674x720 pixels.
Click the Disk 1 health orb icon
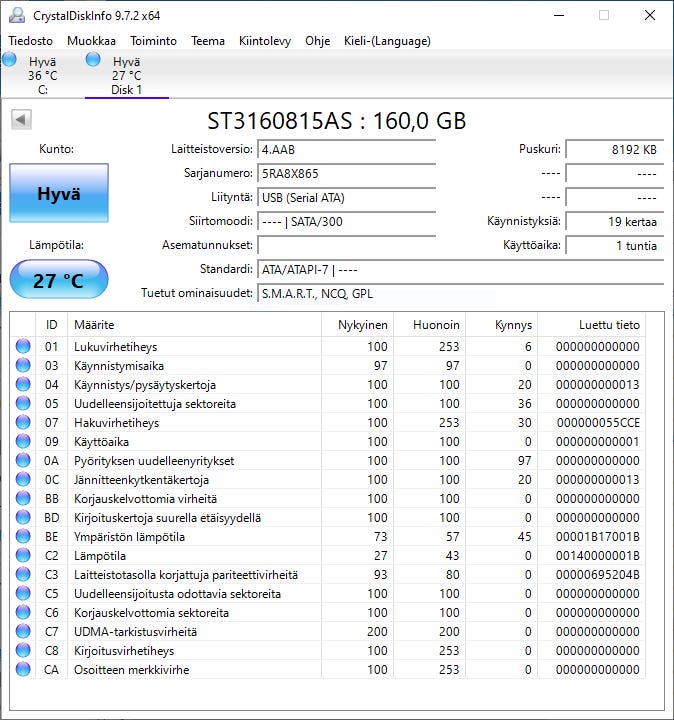(x=93, y=60)
